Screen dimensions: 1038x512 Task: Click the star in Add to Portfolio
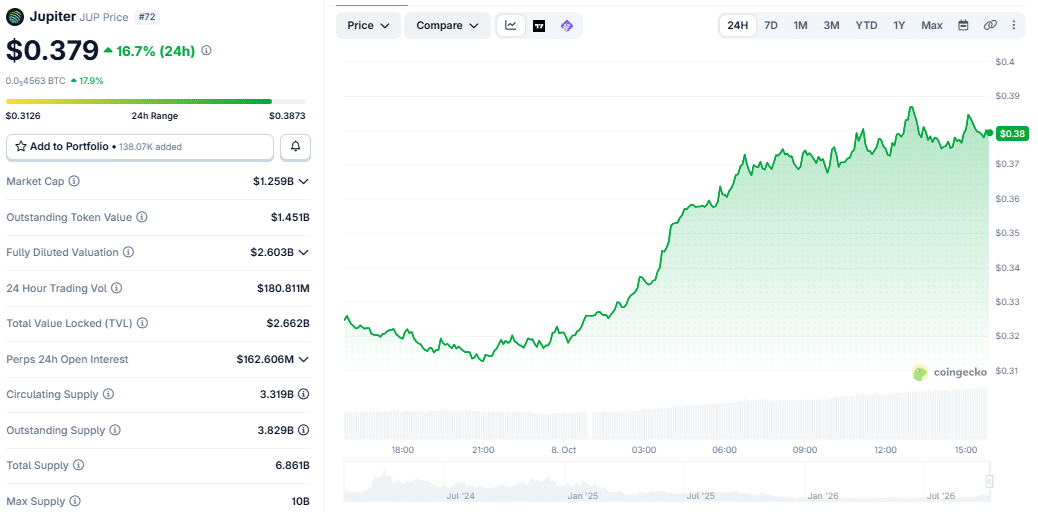[21, 146]
